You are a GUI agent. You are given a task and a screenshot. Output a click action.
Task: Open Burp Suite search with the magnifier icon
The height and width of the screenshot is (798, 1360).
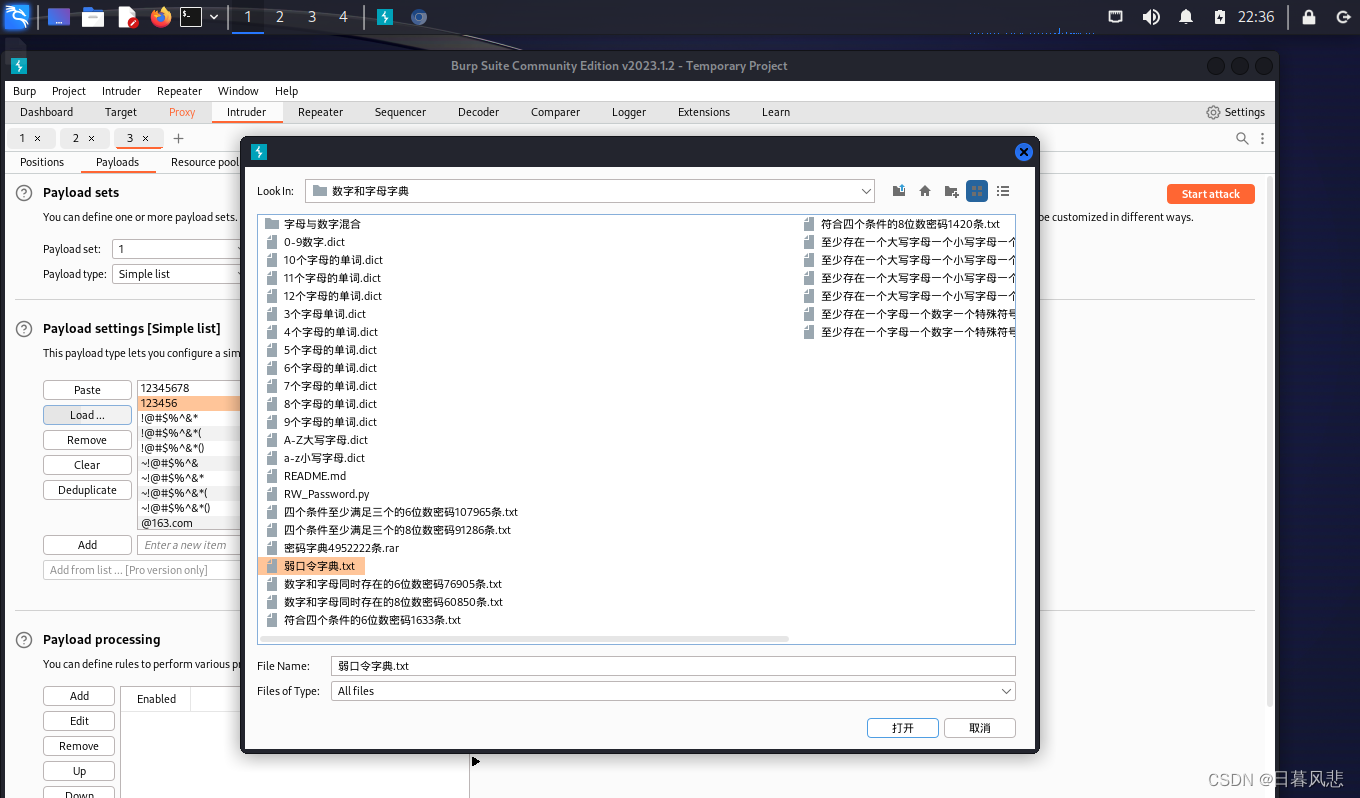pyautogui.click(x=1241, y=138)
